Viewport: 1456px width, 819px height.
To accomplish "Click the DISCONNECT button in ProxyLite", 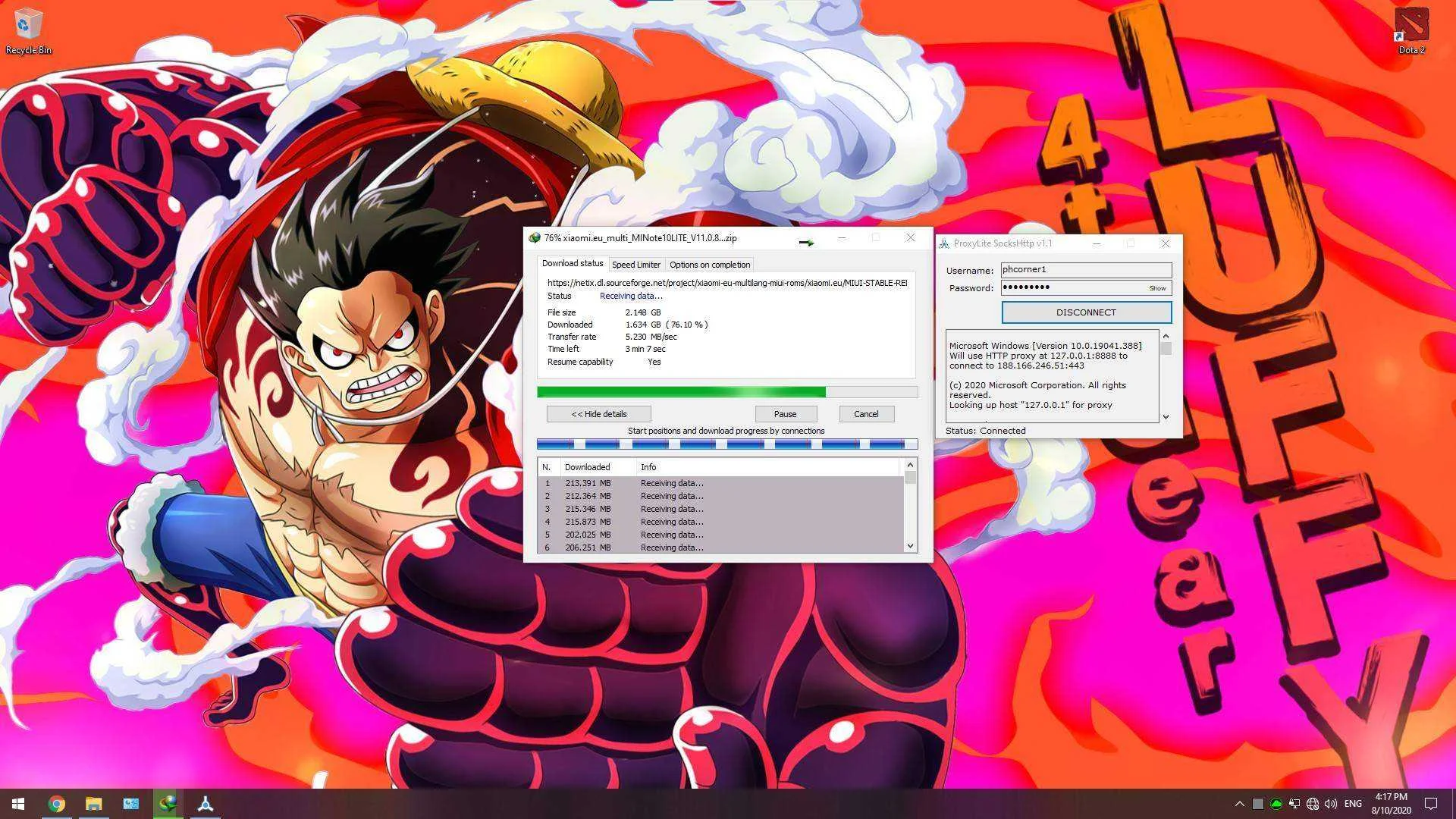I will [x=1086, y=312].
